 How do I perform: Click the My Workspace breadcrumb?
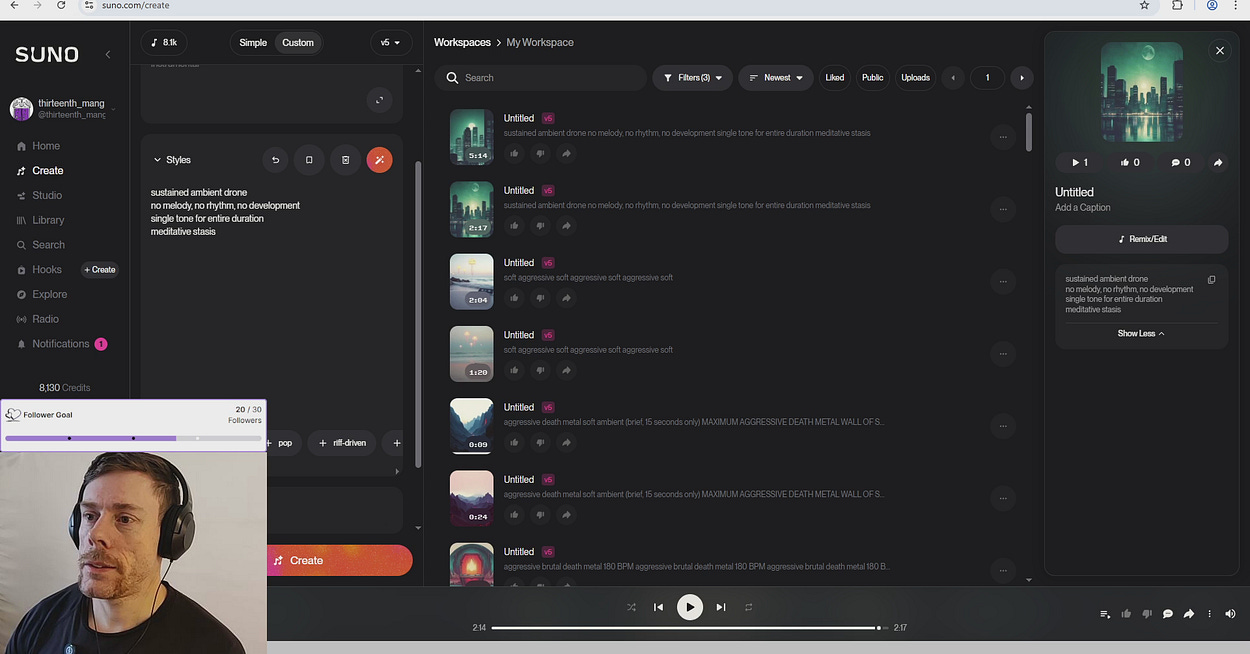540,43
